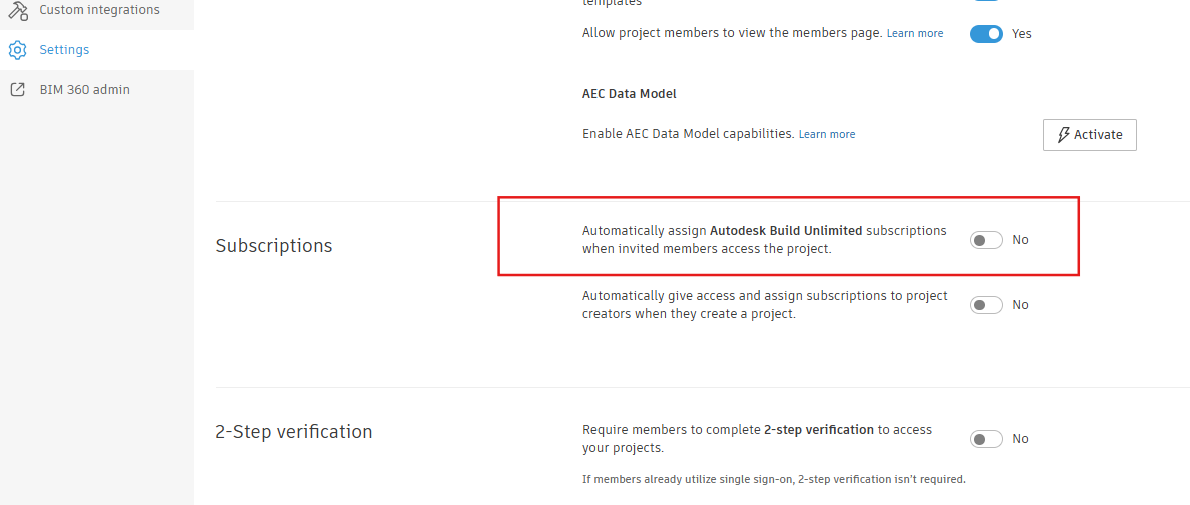Screen dimensions: 1190x505
Task: Click the No label beside 2-step verification toggle
Action: 1020,439
